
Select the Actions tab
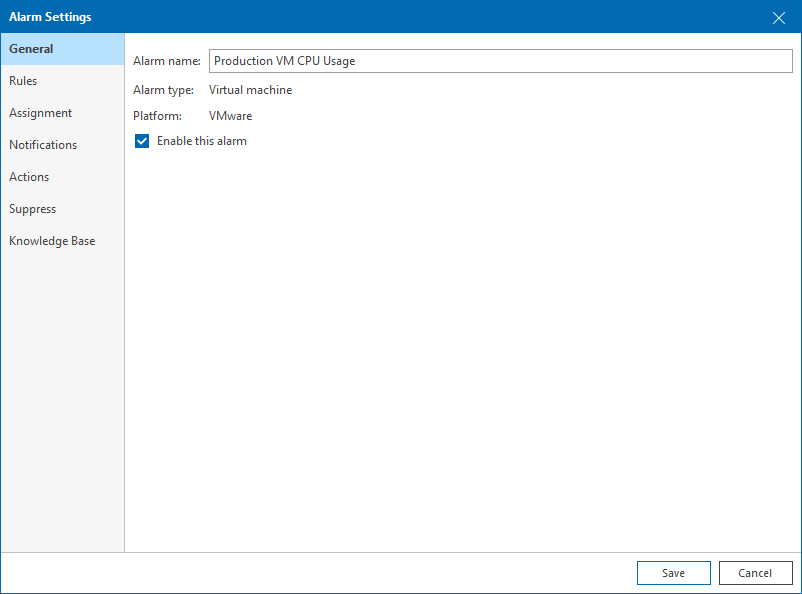point(62,177)
